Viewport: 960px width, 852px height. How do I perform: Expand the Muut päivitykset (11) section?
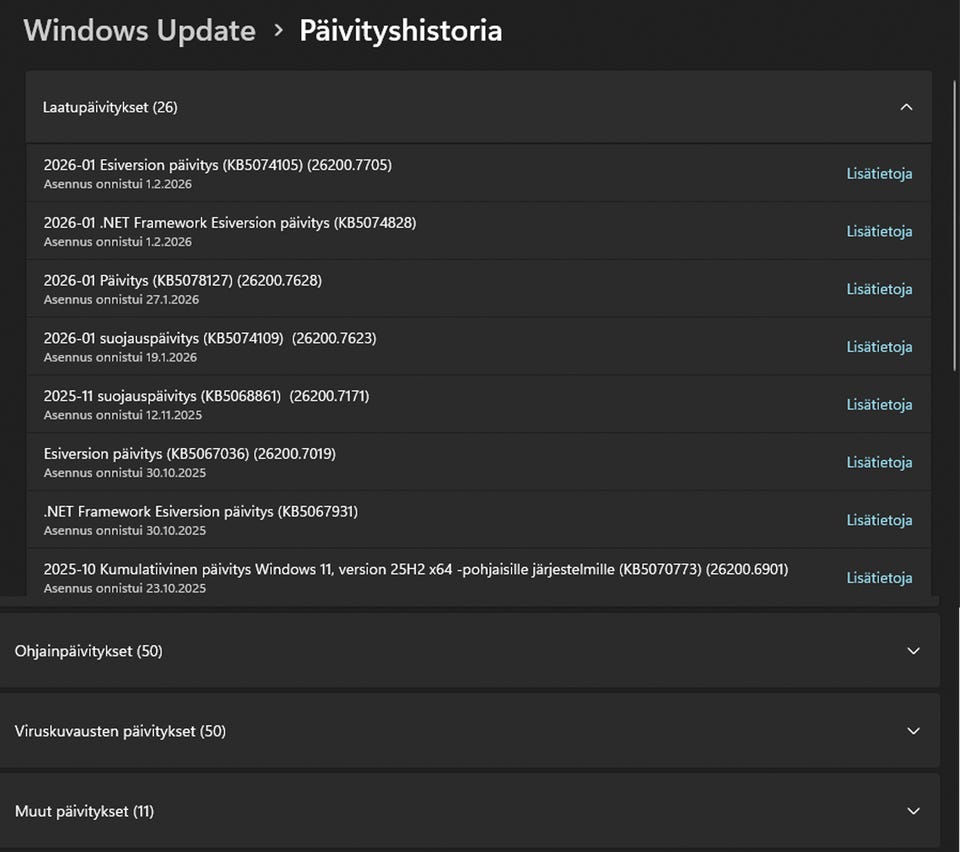912,811
